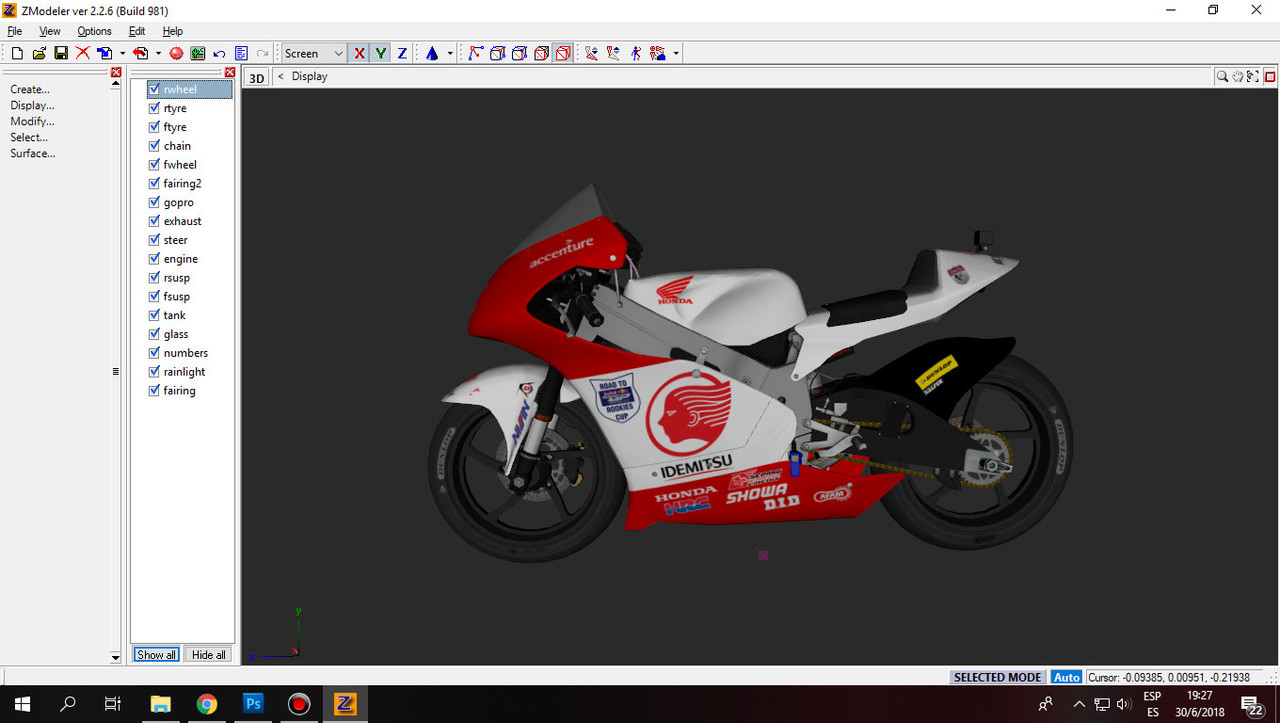Open the Help menu
The width and height of the screenshot is (1280, 723).
tap(173, 31)
